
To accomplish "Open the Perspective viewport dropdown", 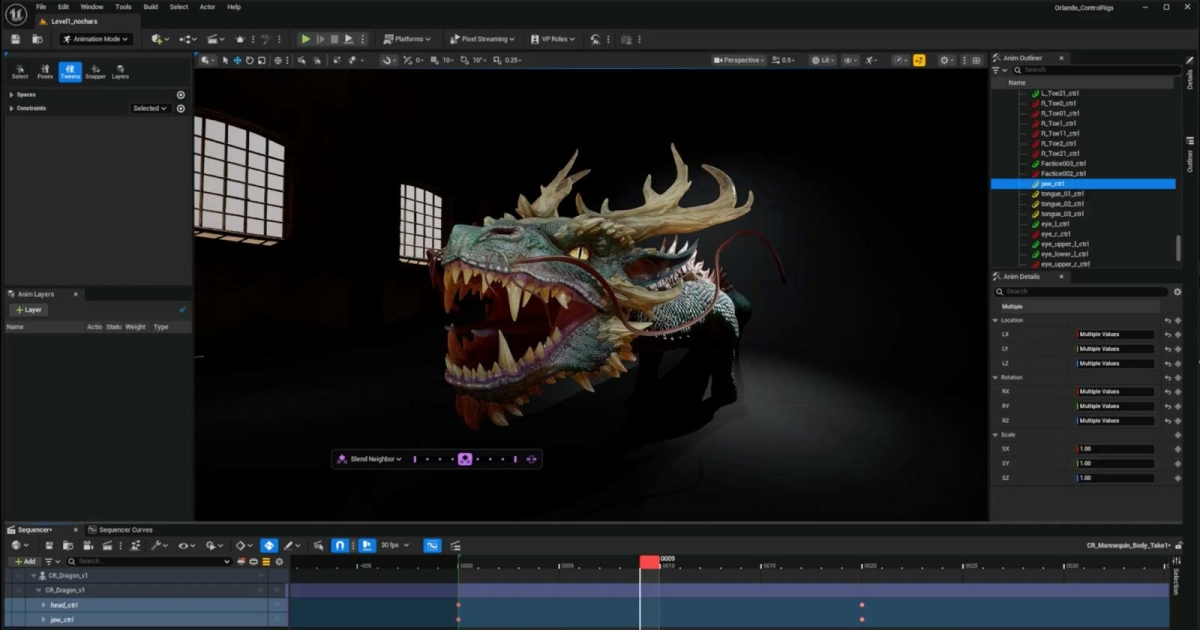I will click(x=740, y=60).
